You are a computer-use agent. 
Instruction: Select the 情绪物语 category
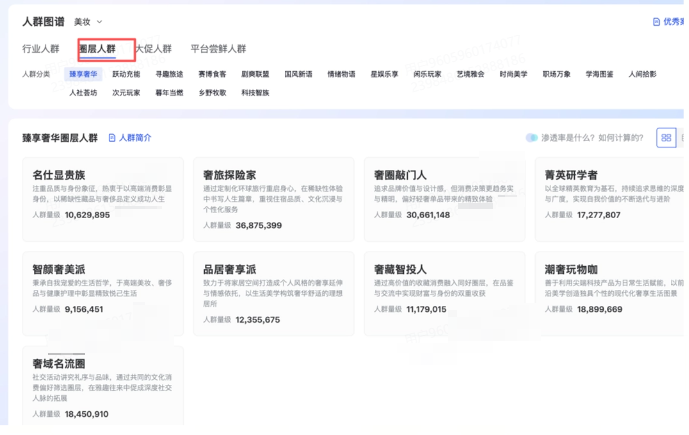pos(341,74)
